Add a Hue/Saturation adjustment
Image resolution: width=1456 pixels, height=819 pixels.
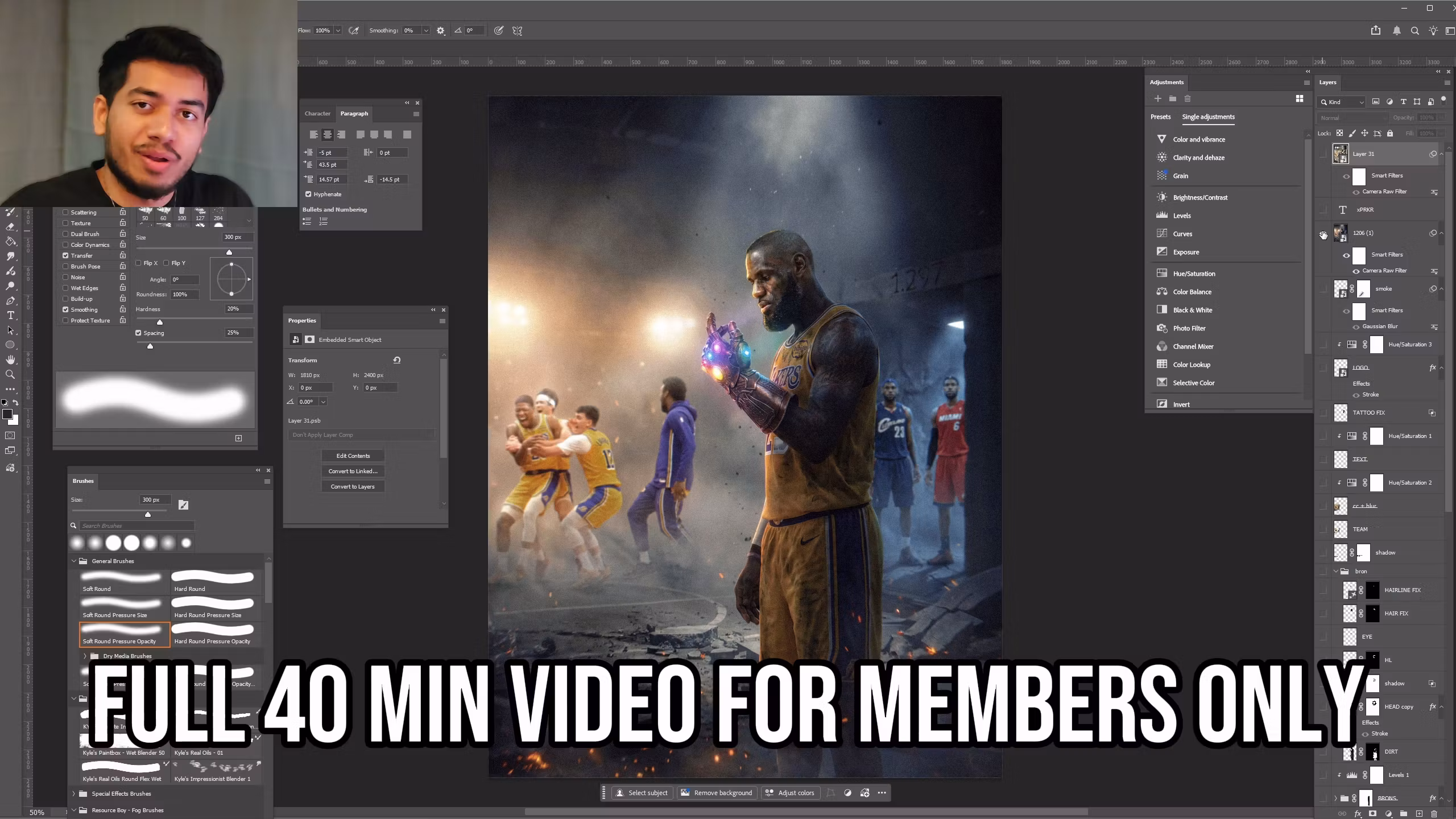tap(1194, 274)
